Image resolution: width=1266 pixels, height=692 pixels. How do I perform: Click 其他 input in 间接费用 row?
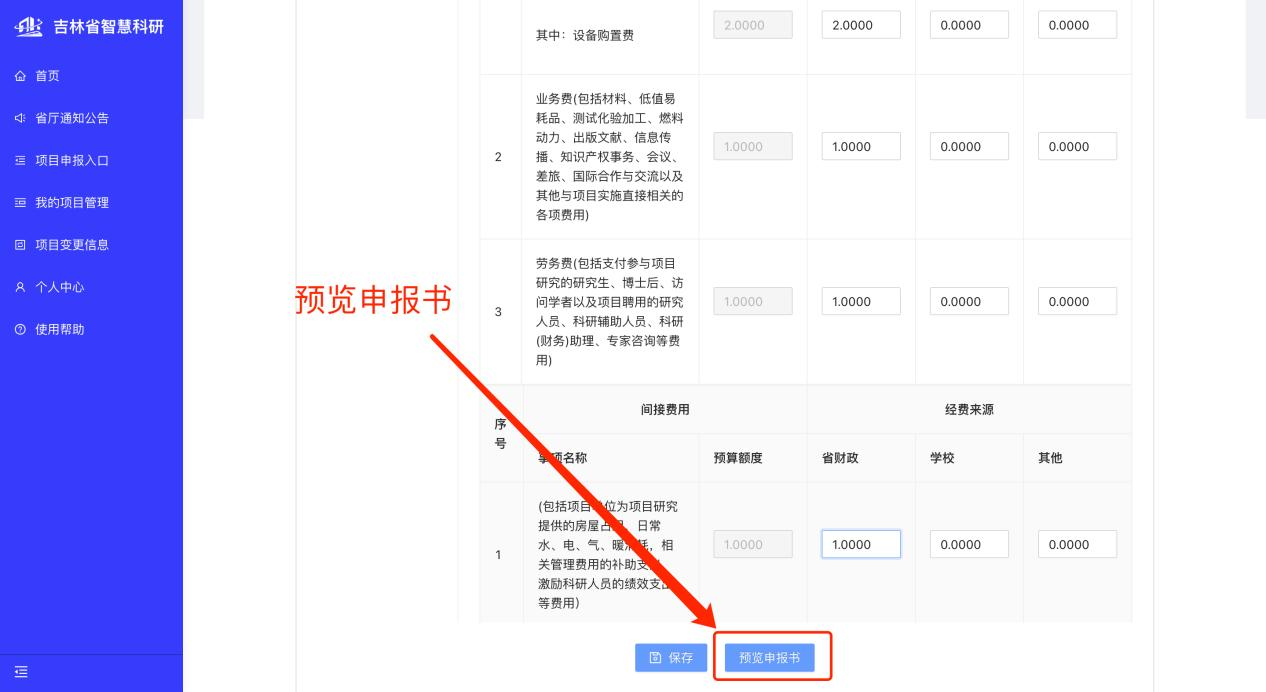1076,544
